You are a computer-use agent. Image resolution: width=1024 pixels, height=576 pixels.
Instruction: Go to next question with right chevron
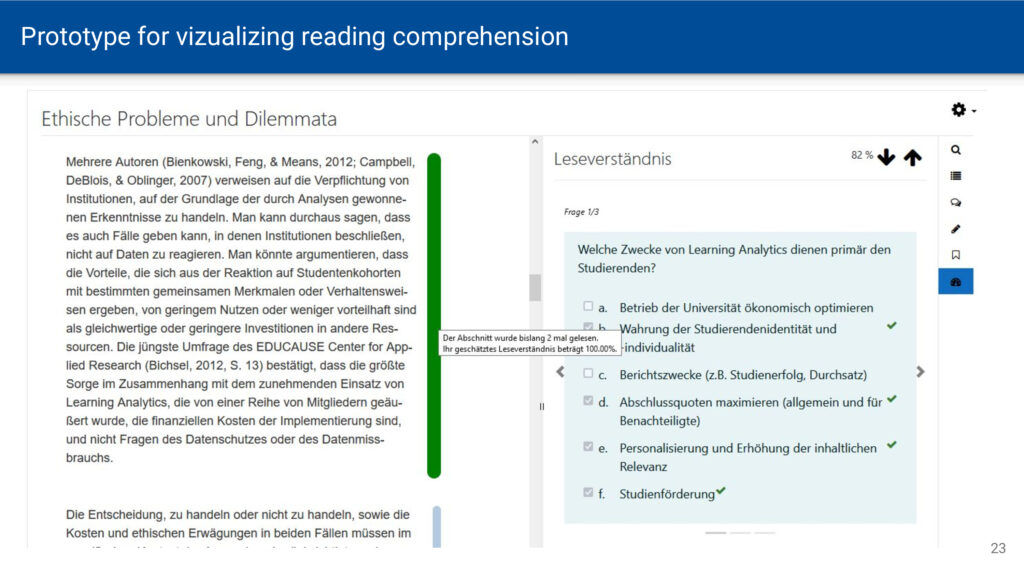click(x=920, y=372)
